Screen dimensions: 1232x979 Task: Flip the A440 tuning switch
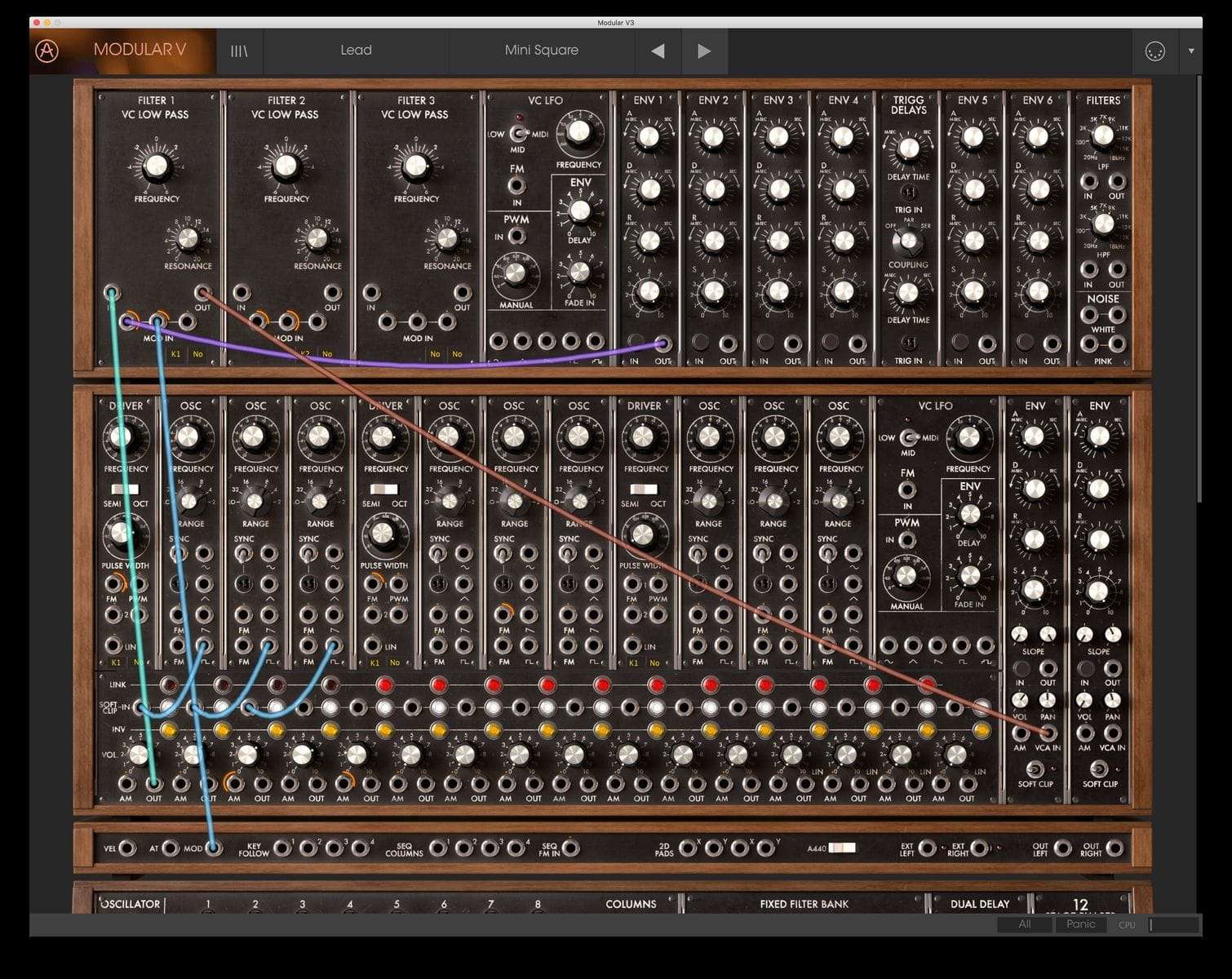pyautogui.click(x=841, y=848)
